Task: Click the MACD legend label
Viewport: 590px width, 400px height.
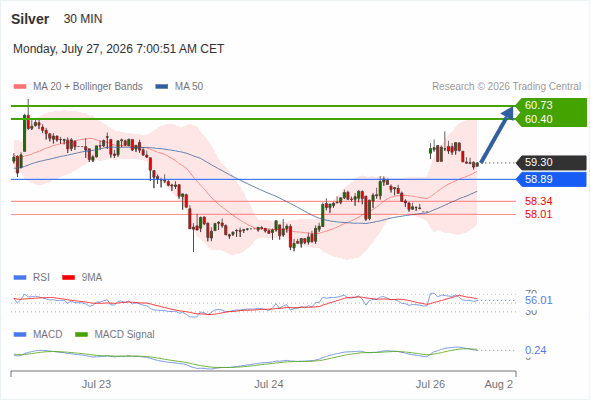Action: pyautogui.click(x=48, y=335)
